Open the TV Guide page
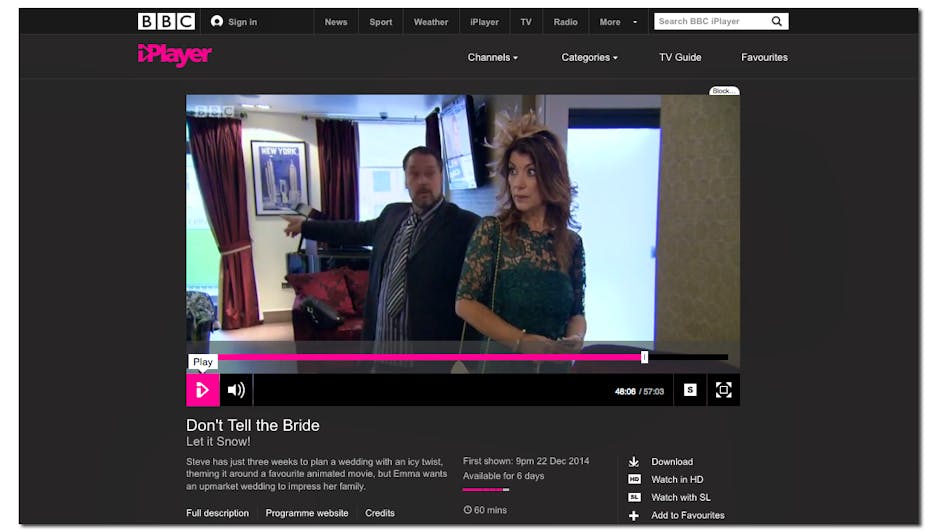The image size is (940, 531). coord(680,58)
